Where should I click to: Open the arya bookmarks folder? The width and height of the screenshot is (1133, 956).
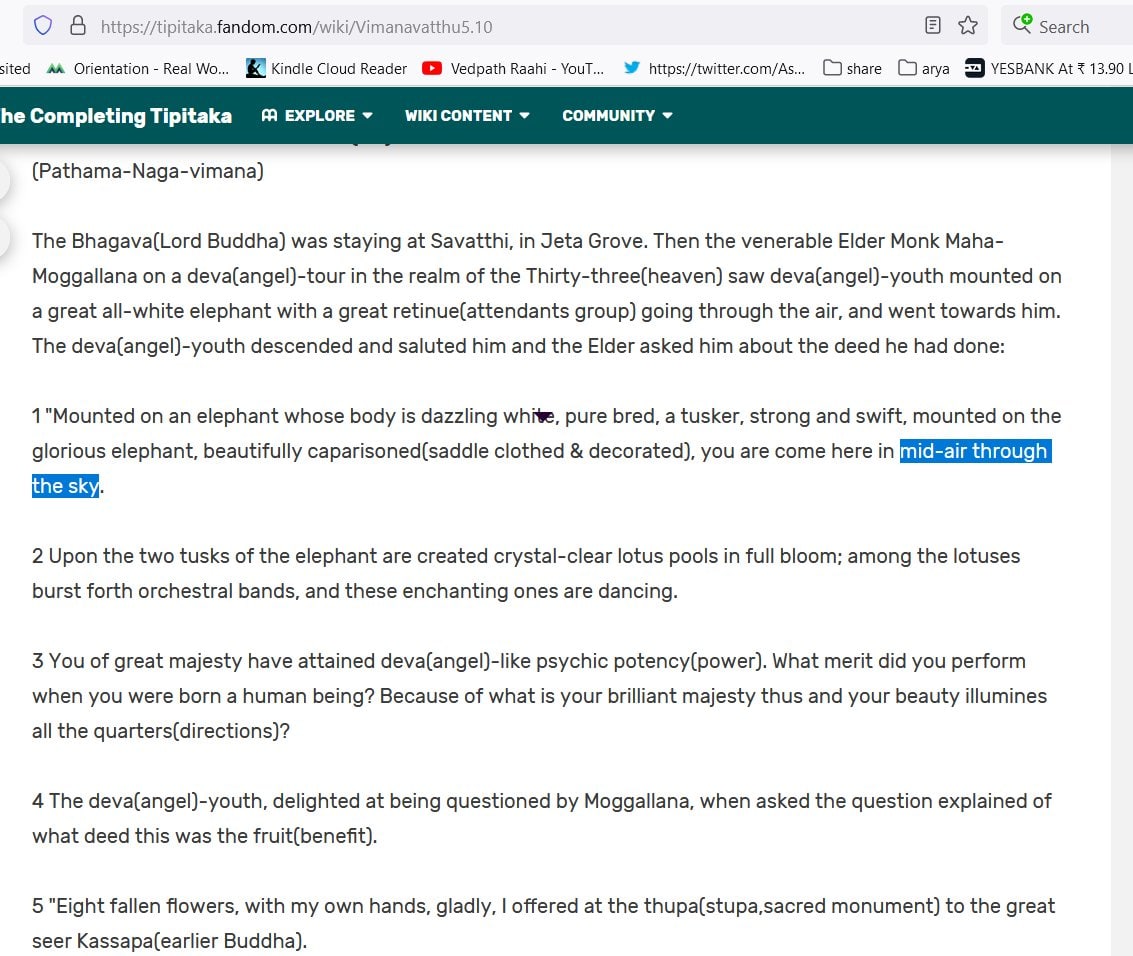(x=923, y=69)
